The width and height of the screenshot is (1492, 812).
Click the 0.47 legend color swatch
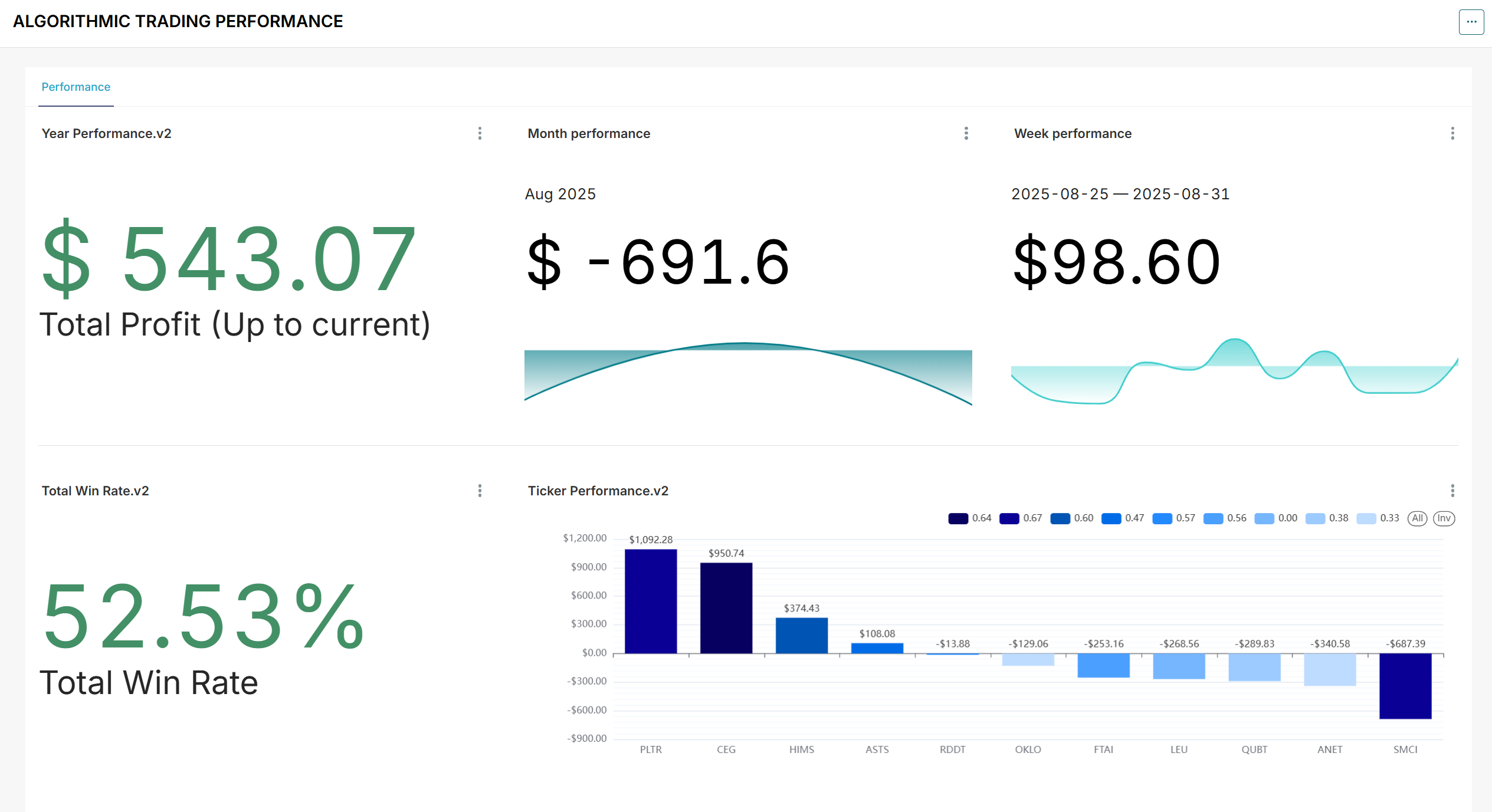1111,518
